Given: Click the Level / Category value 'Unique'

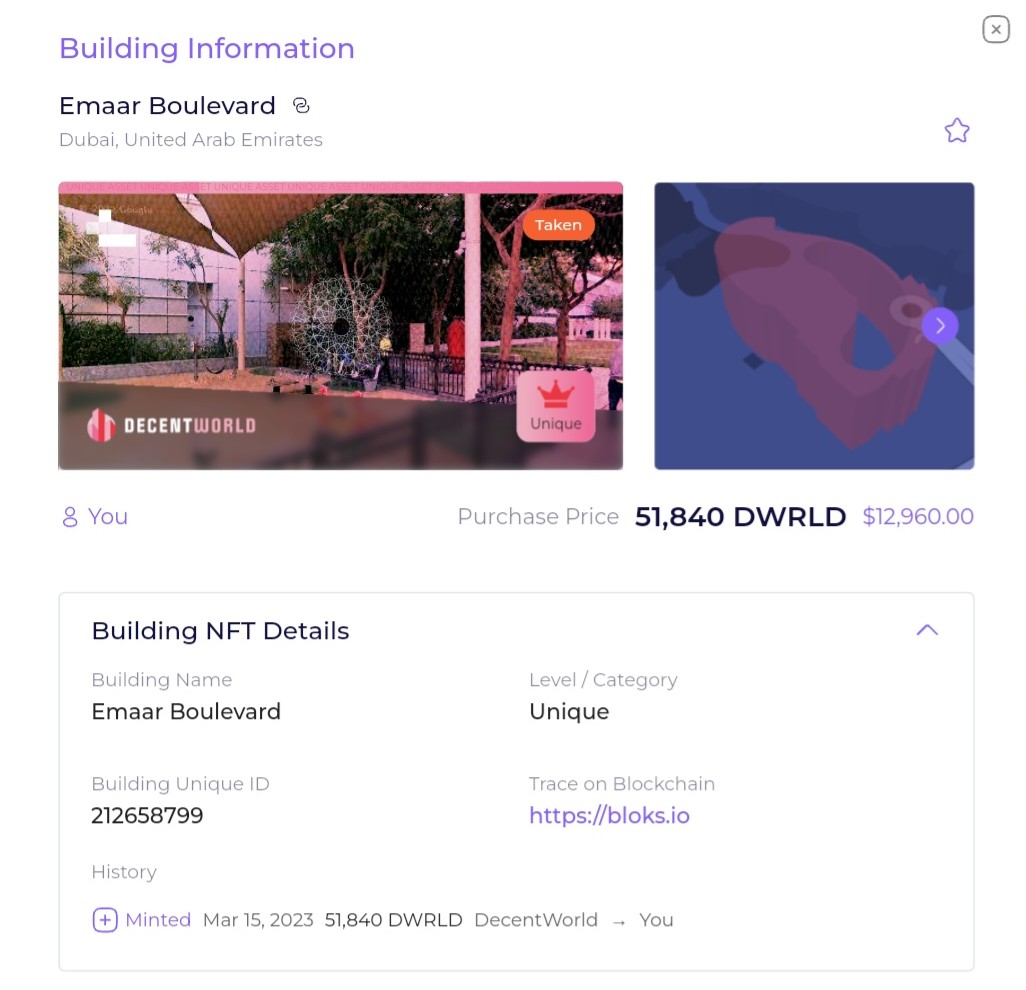Looking at the screenshot, I should pyautogui.click(x=569, y=711).
